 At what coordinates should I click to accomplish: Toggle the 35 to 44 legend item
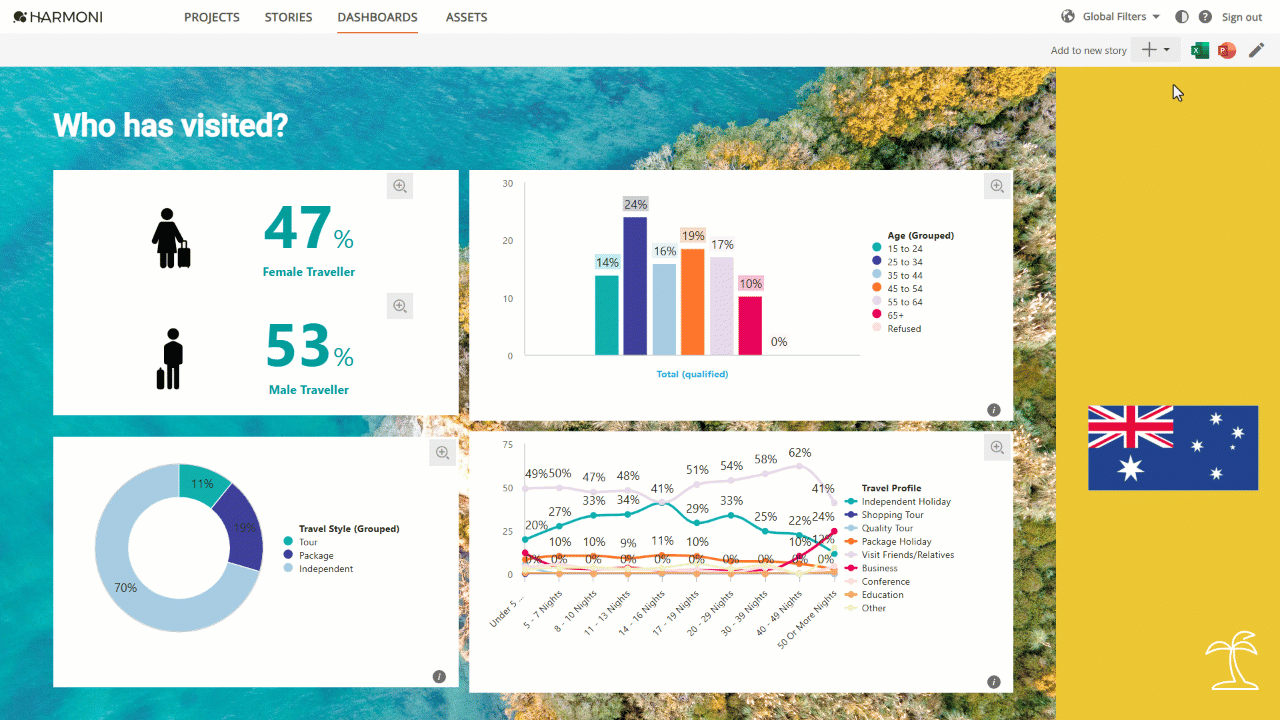(898, 275)
